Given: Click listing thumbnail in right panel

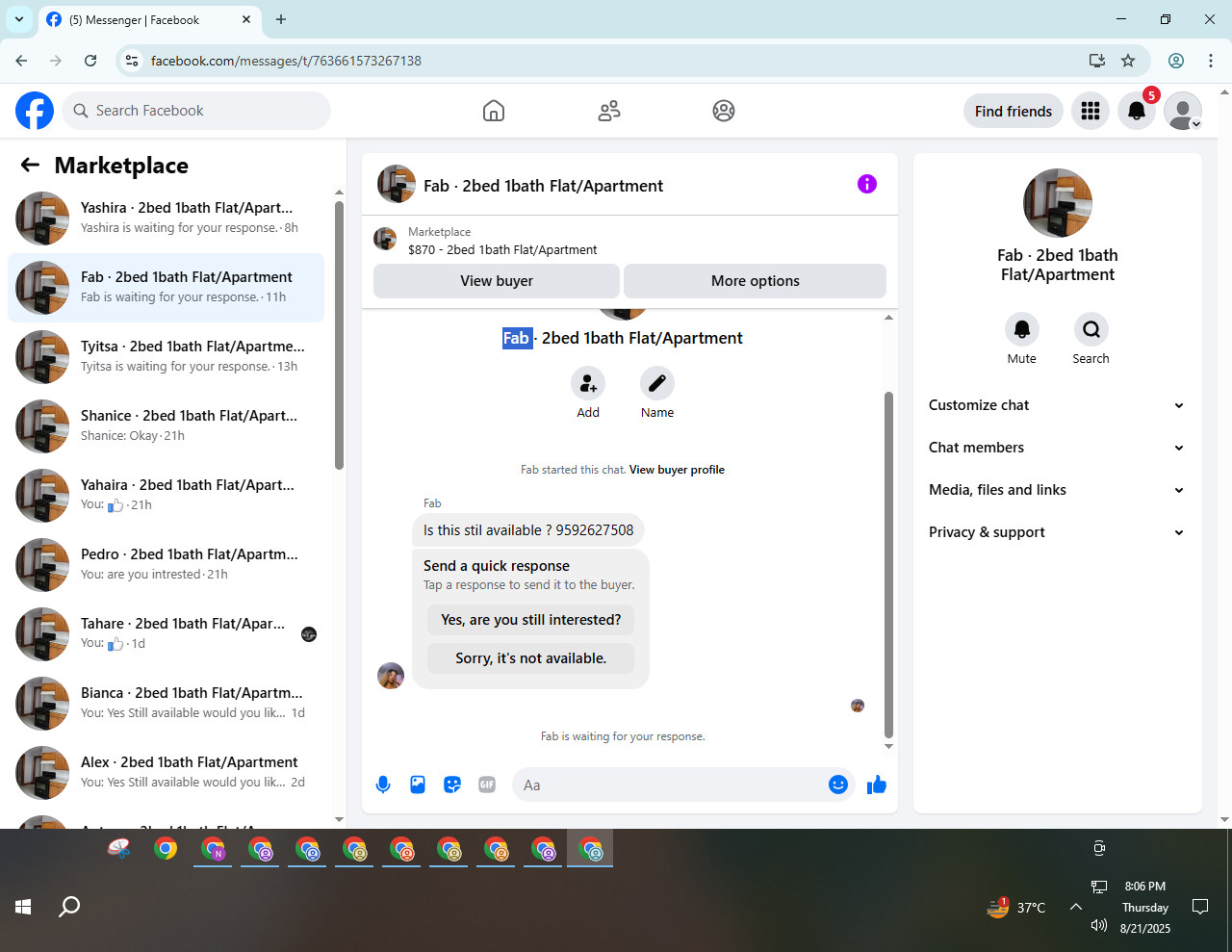Looking at the screenshot, I should coord(1058,203).
